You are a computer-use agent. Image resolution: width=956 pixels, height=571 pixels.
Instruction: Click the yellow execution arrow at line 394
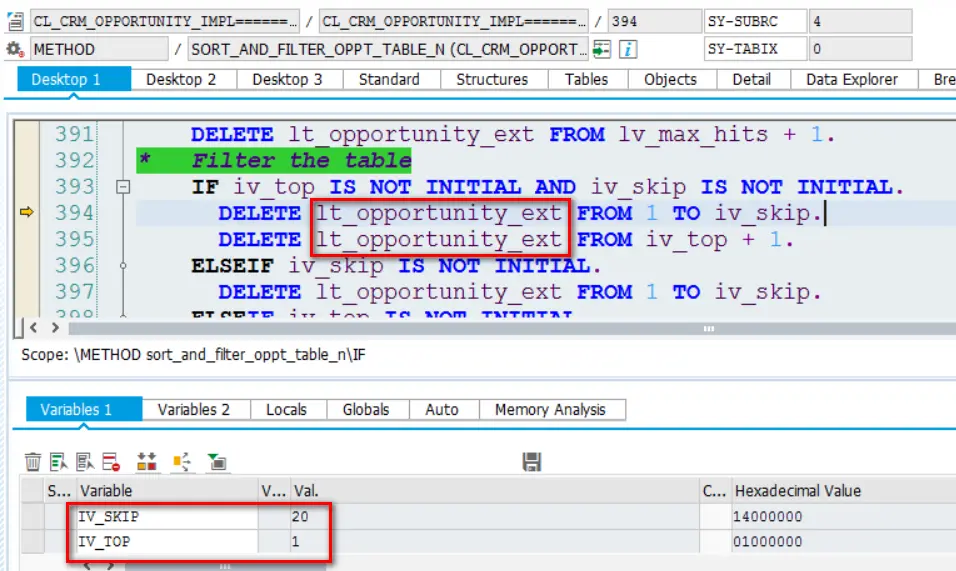[x=27, y=212]
